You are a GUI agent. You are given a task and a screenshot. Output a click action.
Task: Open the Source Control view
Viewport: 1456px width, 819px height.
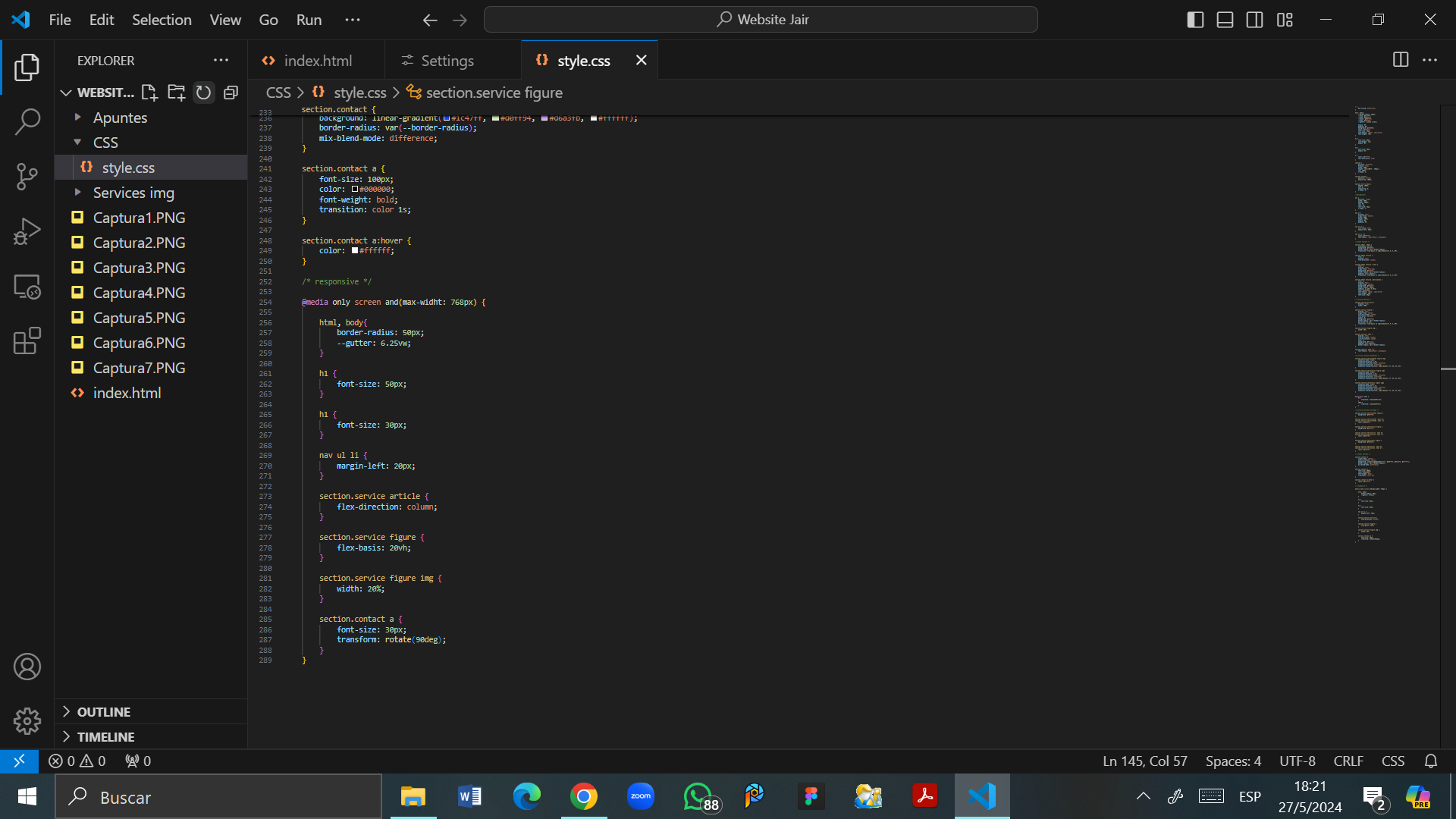coord(27,177)
